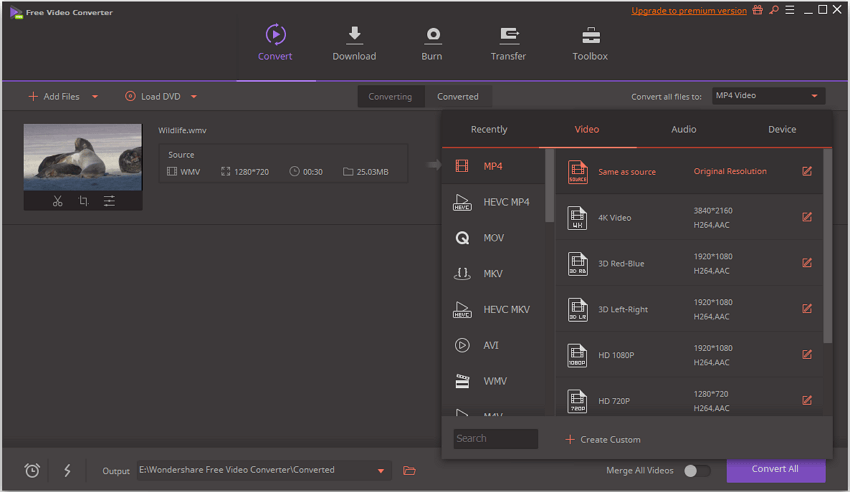Edit the Same as source preset

[807, 171]
